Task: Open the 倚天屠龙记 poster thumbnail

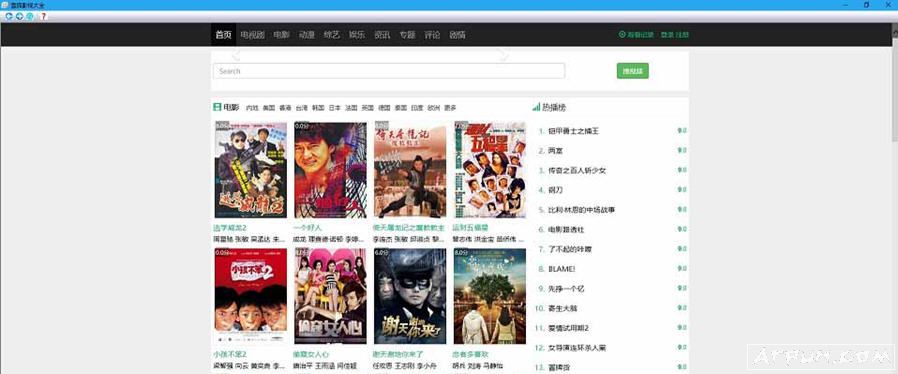Action: (410, 170)
